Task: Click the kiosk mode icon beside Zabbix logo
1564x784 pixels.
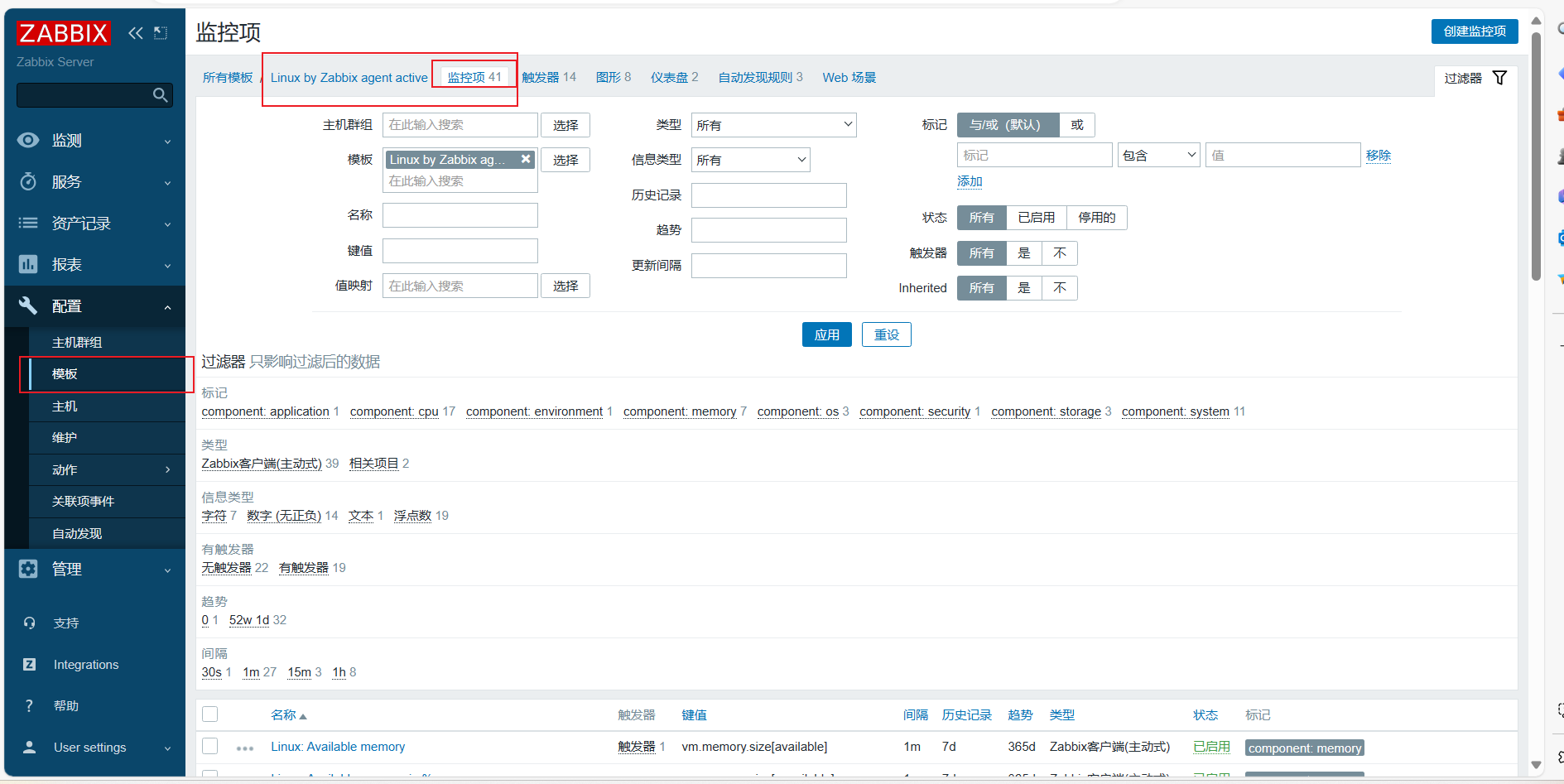Action: 161,33
